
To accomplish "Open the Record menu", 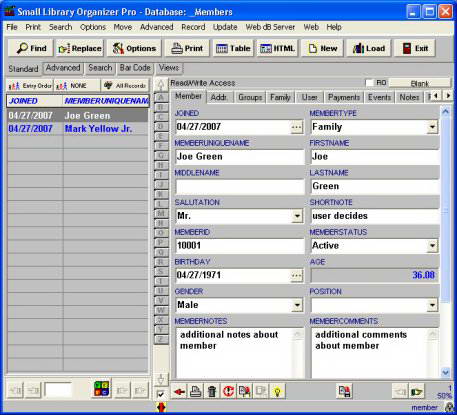I will 193,27.
